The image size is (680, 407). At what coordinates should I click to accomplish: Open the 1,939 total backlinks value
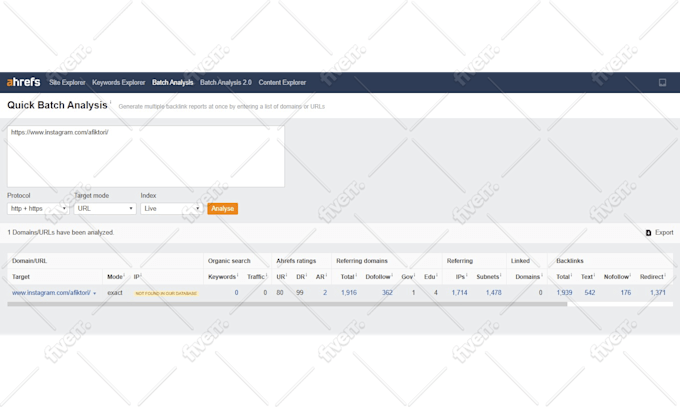(x=564, y=293)
